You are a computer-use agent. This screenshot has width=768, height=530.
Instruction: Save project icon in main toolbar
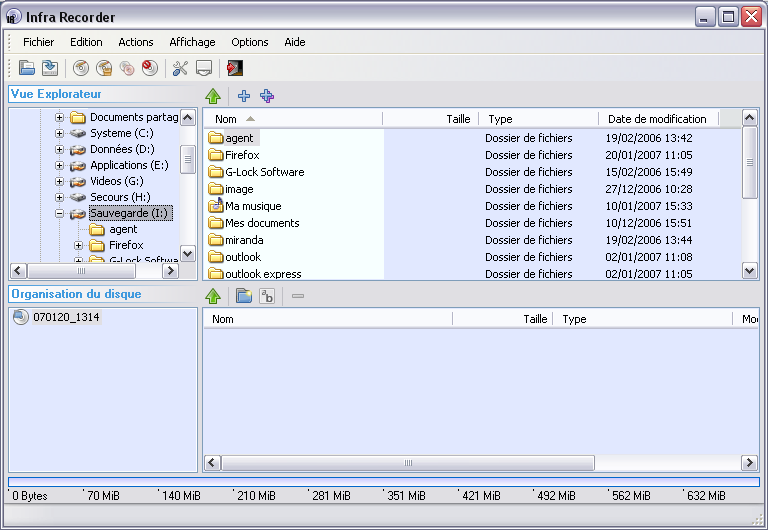click(x=49, y=68)
